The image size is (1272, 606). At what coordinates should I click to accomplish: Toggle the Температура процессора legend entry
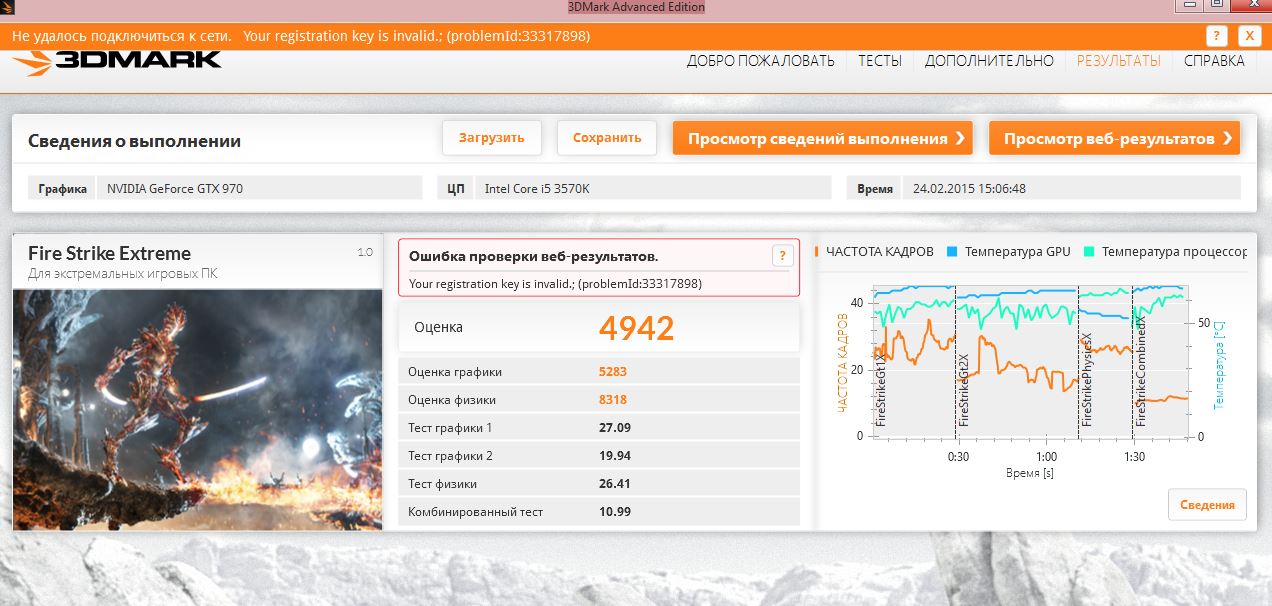tap(1166, 252)
